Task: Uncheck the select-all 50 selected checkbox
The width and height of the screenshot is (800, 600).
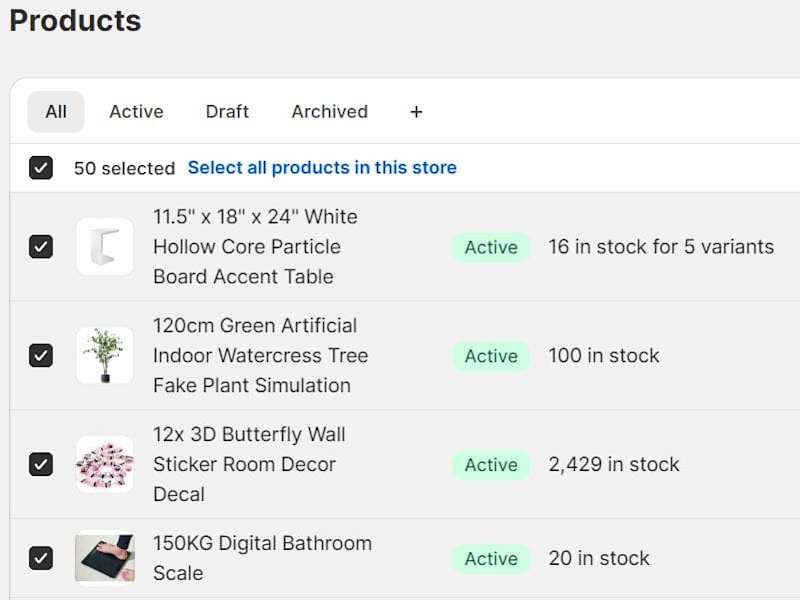Action: pyautogui.click(x=41, y=168)
